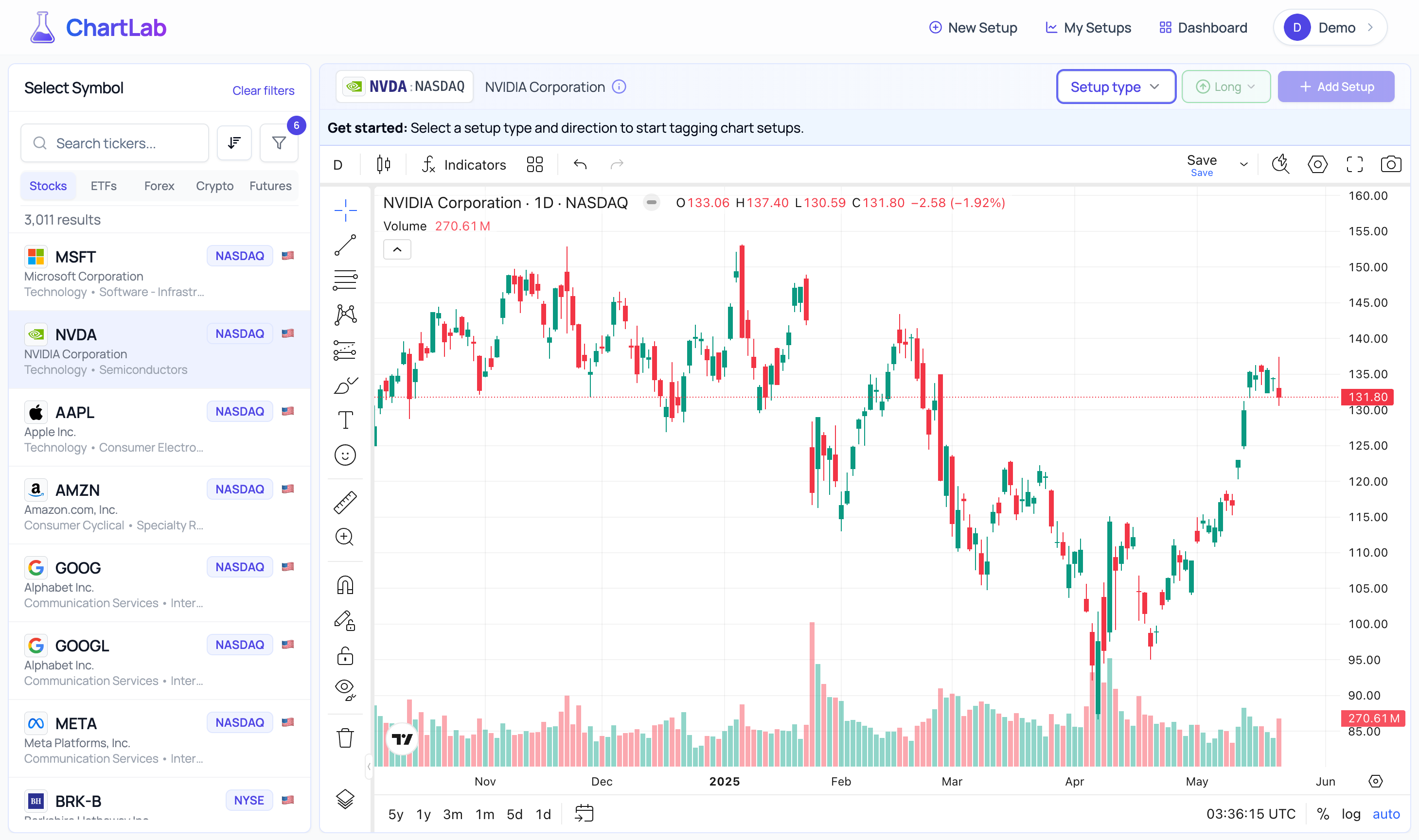This screenshot has width=1419, height=840.
Task: Set chart range to 5y
Action: tap(396, 814)
